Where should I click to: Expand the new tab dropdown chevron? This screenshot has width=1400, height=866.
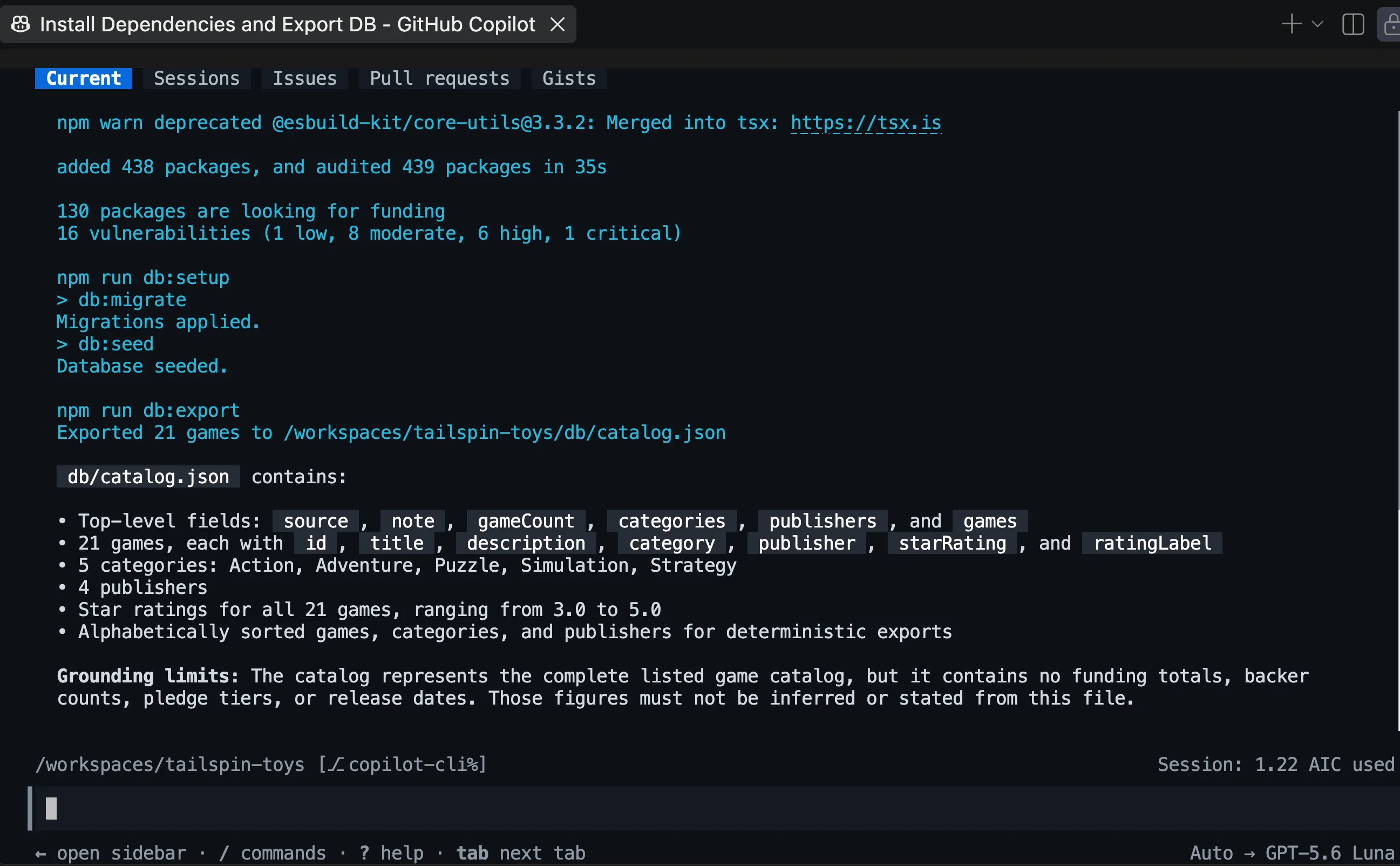tap(1317, 24)
